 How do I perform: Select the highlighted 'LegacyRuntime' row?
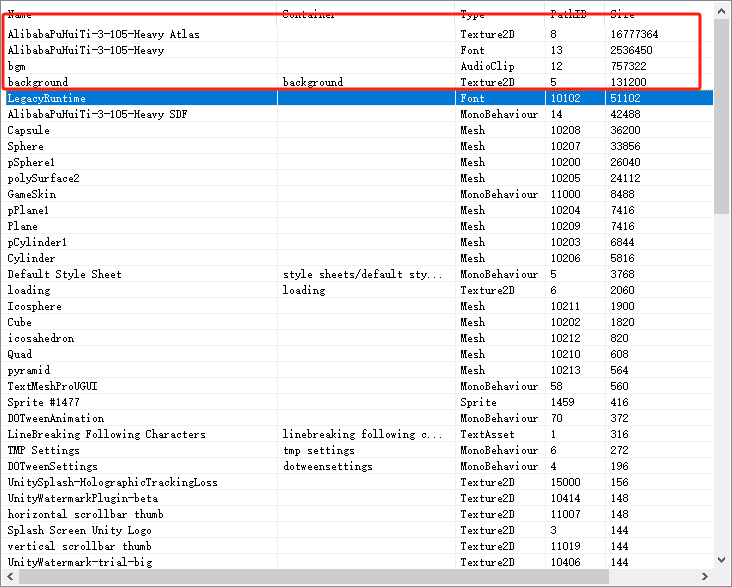(358, 98)
